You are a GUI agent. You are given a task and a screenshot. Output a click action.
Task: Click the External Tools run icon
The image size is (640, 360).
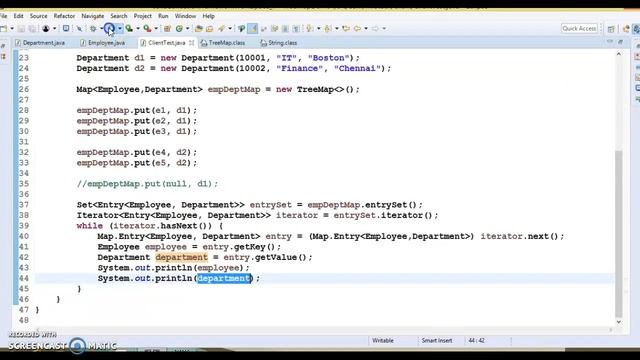tap(147, 29)
